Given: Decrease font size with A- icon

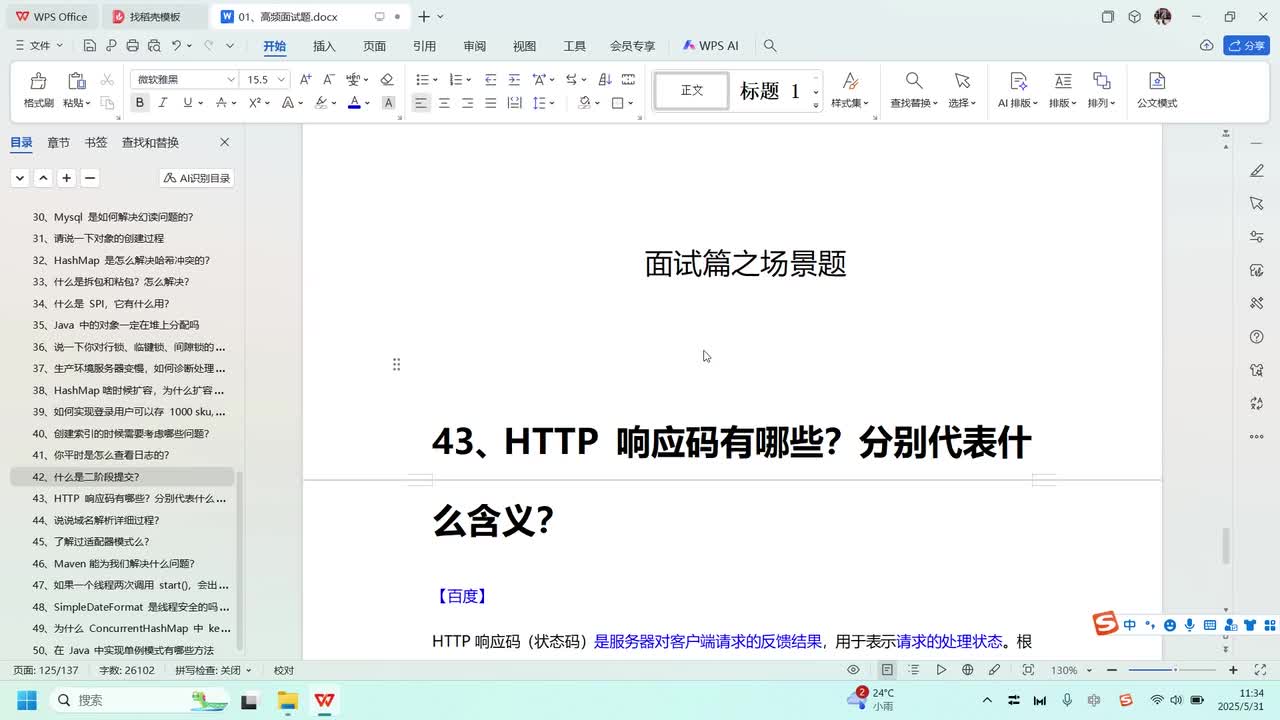Looking at the screenshot, I should [x=329, y=79].
